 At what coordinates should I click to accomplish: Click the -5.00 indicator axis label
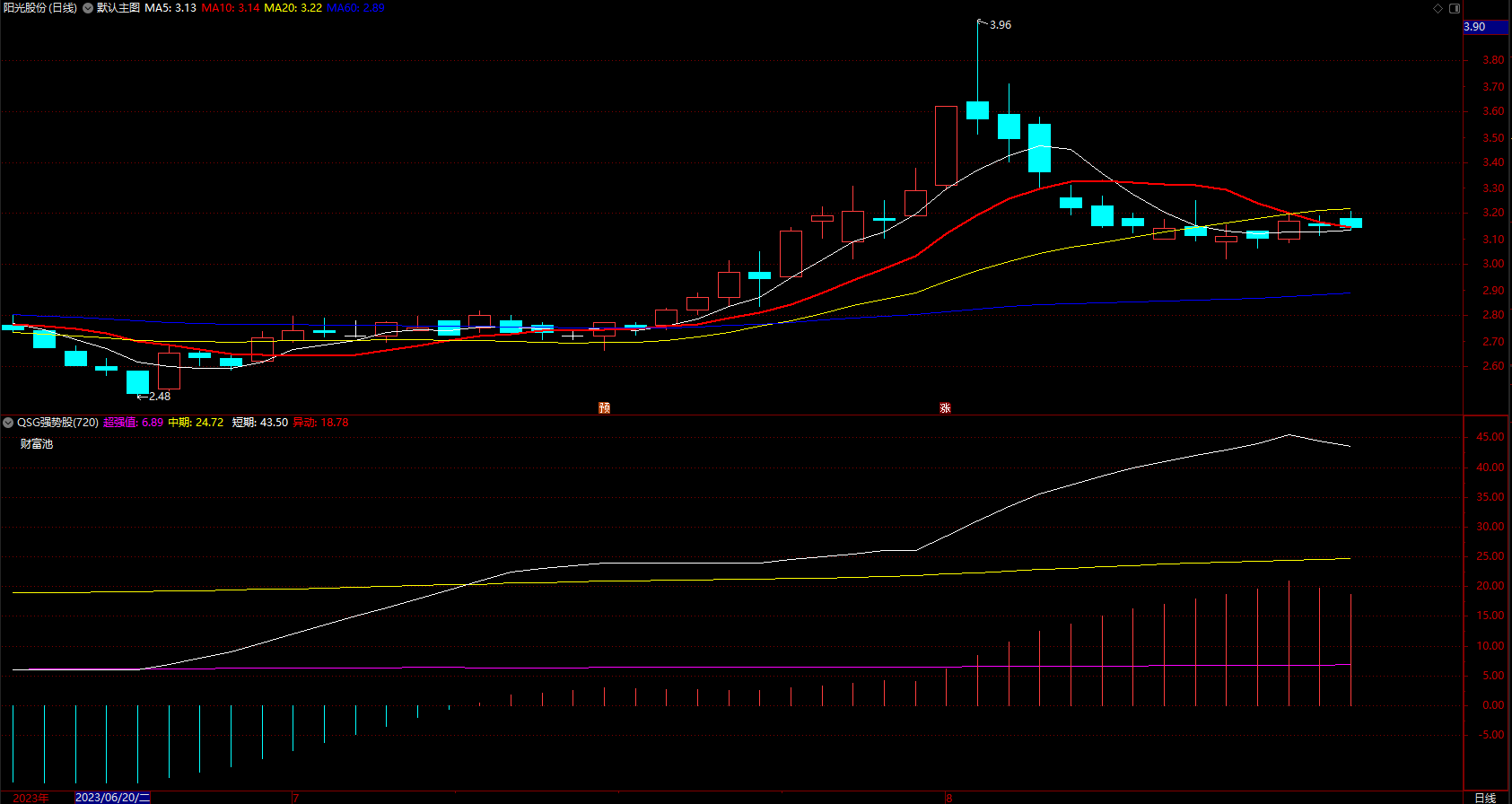(x=1491, y=735)
